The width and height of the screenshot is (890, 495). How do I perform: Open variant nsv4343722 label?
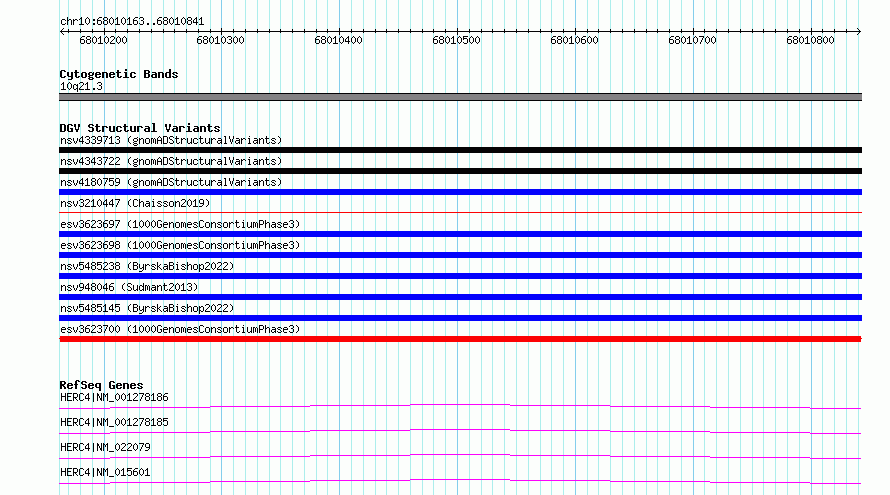(171, 161)
